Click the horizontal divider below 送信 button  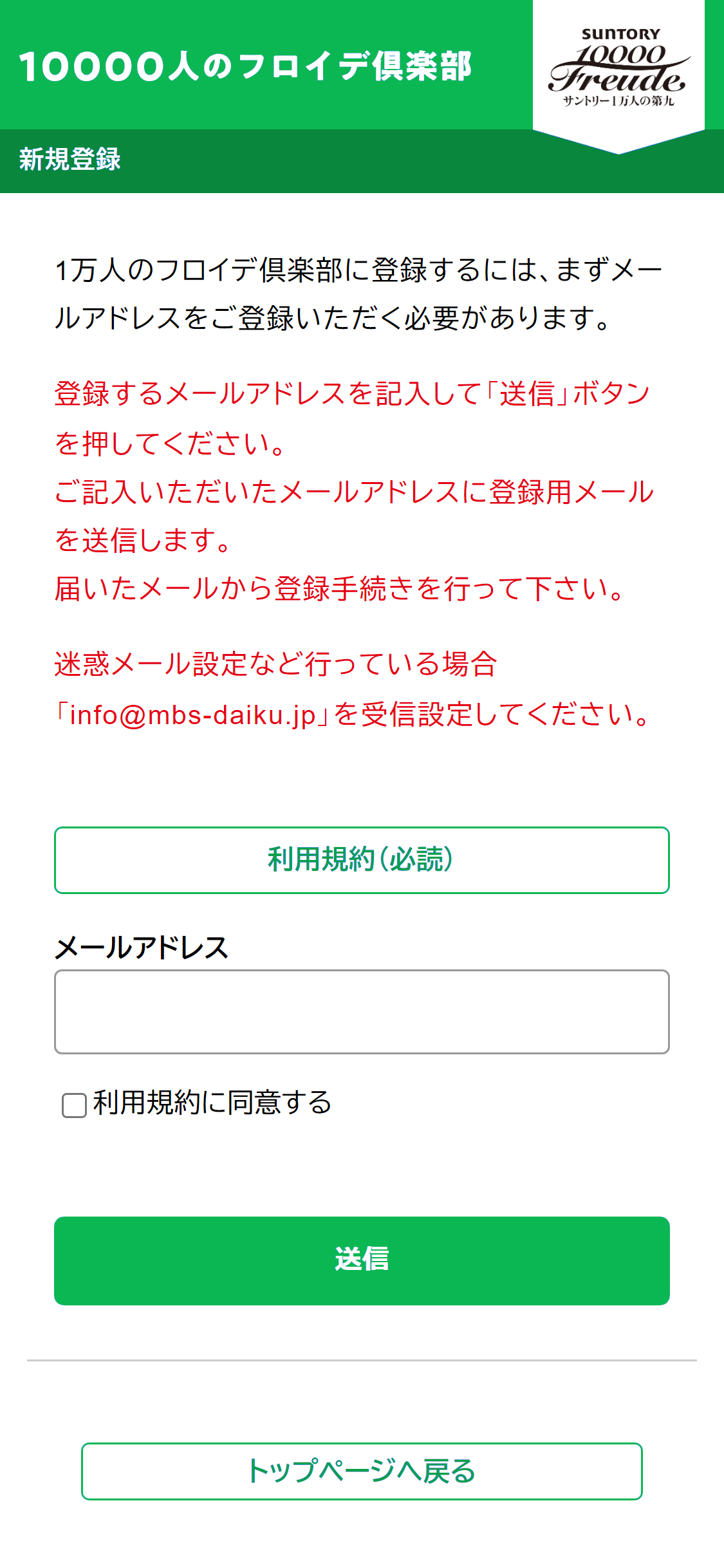click(362, 1360)
